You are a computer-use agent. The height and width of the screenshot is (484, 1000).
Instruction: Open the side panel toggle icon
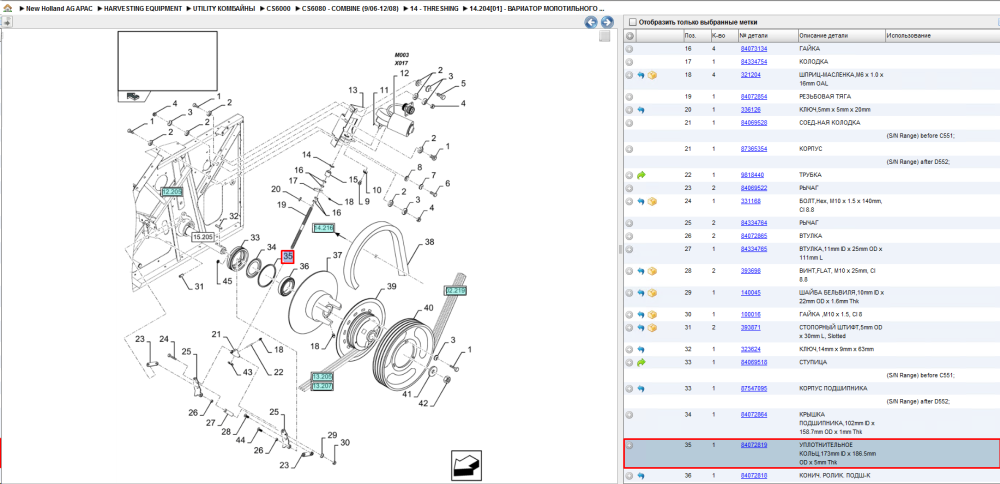(x=6, y=22)
